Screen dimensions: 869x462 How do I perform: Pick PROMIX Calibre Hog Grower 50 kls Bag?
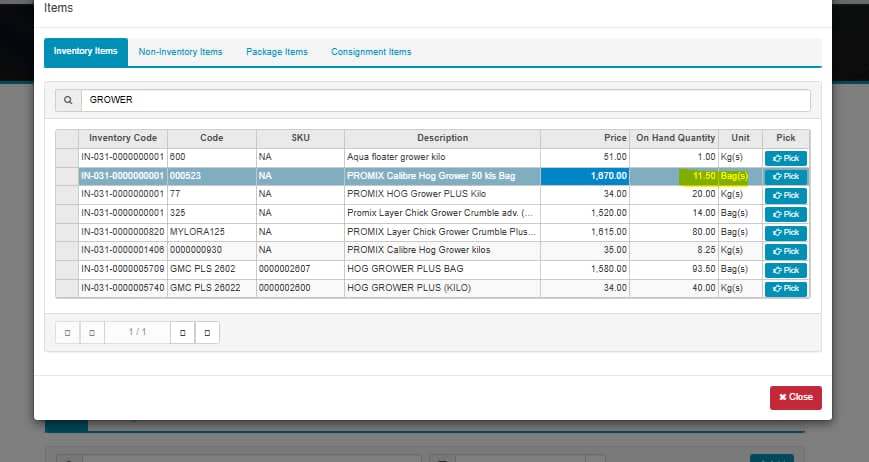pyautogui.click(x=785, y=177)
